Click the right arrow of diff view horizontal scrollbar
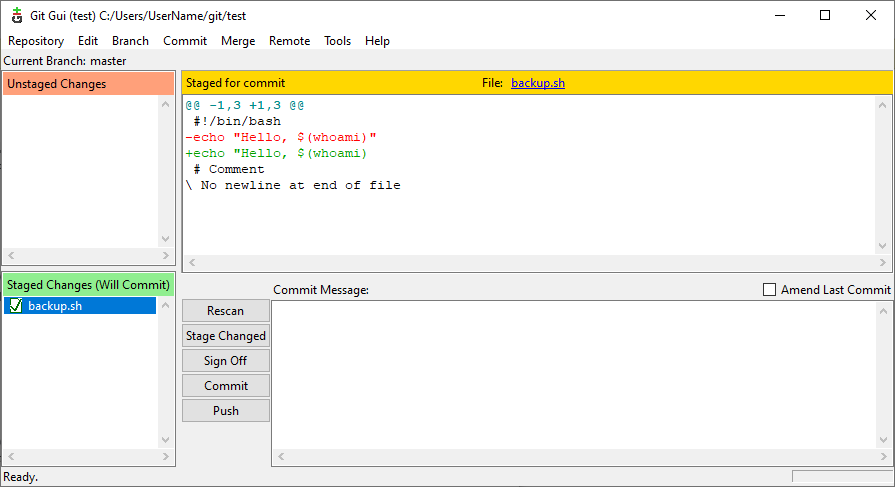Image resolution: width=895 pixels, height=487 pixels. [882, 263]
